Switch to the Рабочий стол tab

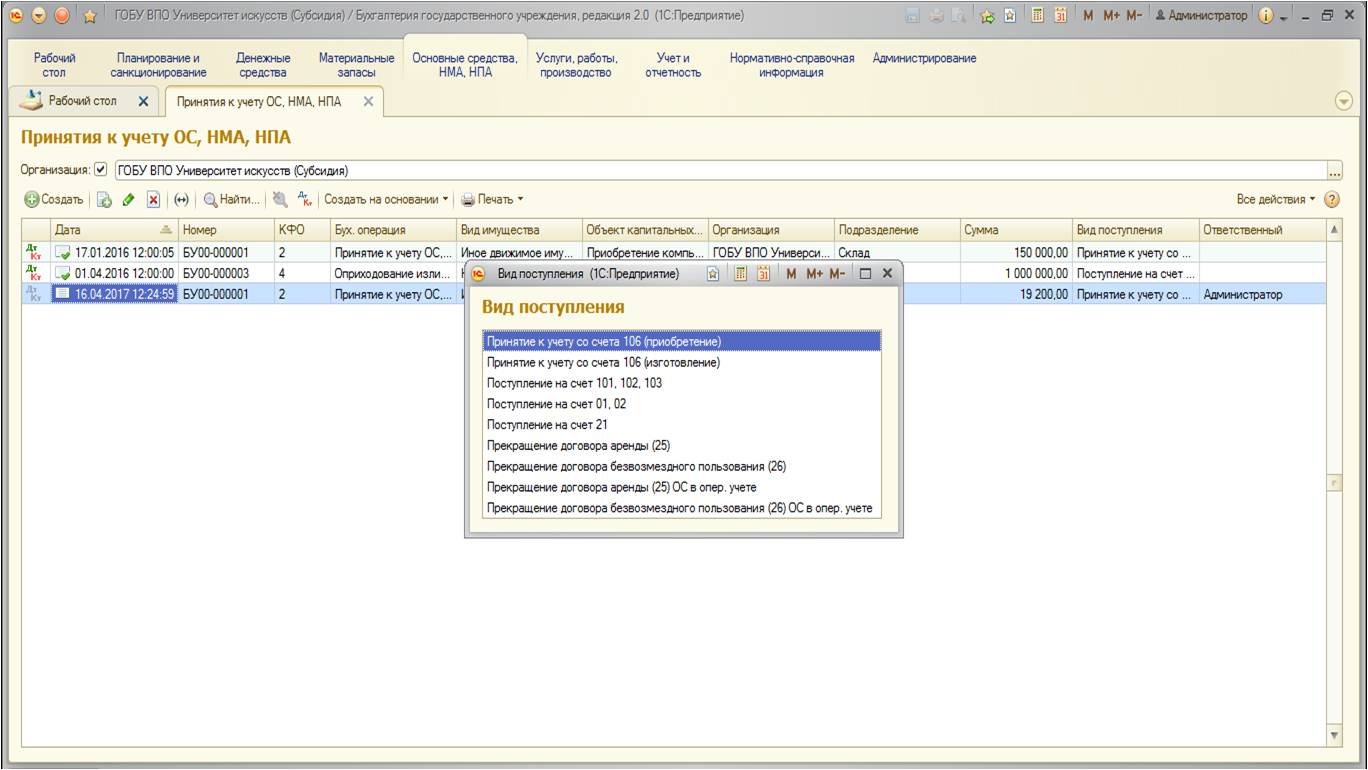[x=83, y=101]
